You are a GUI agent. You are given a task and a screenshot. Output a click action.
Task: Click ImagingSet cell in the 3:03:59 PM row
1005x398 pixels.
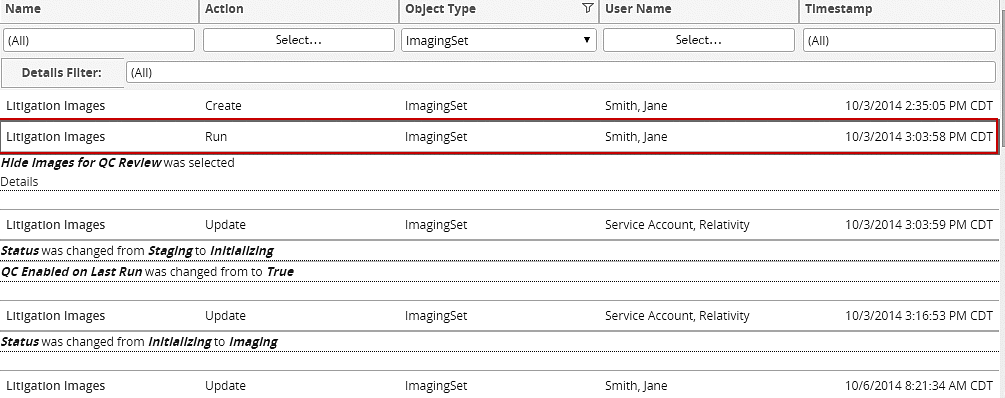436,225
